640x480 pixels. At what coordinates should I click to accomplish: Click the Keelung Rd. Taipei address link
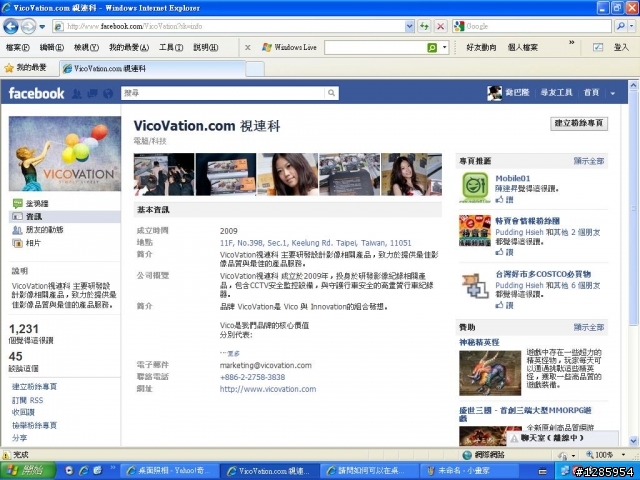(x=316, y=243)
